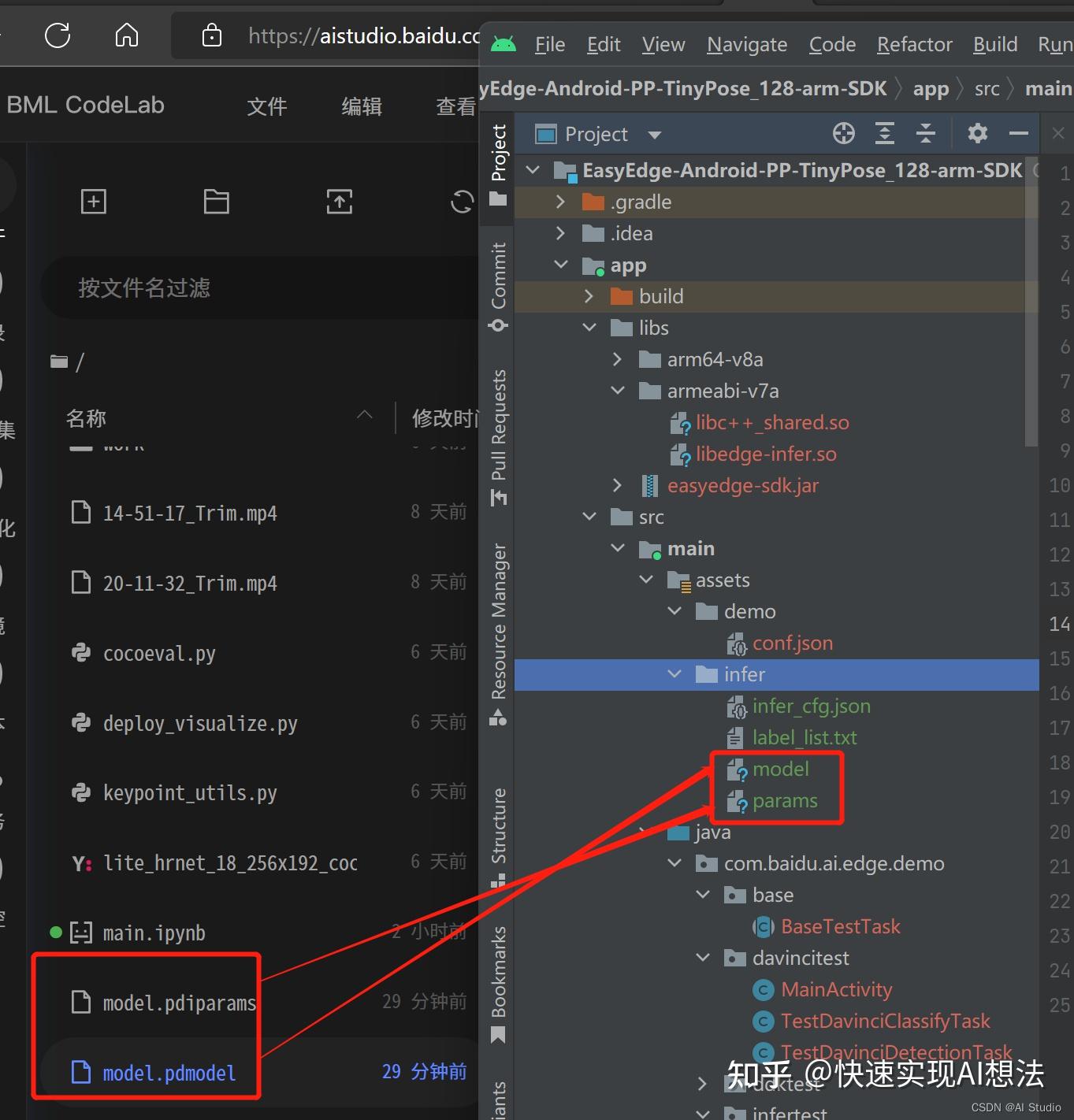Select MainActivity in the project tree
The width and height of the screenshot is (1074, 1120).
click(837, 989)
